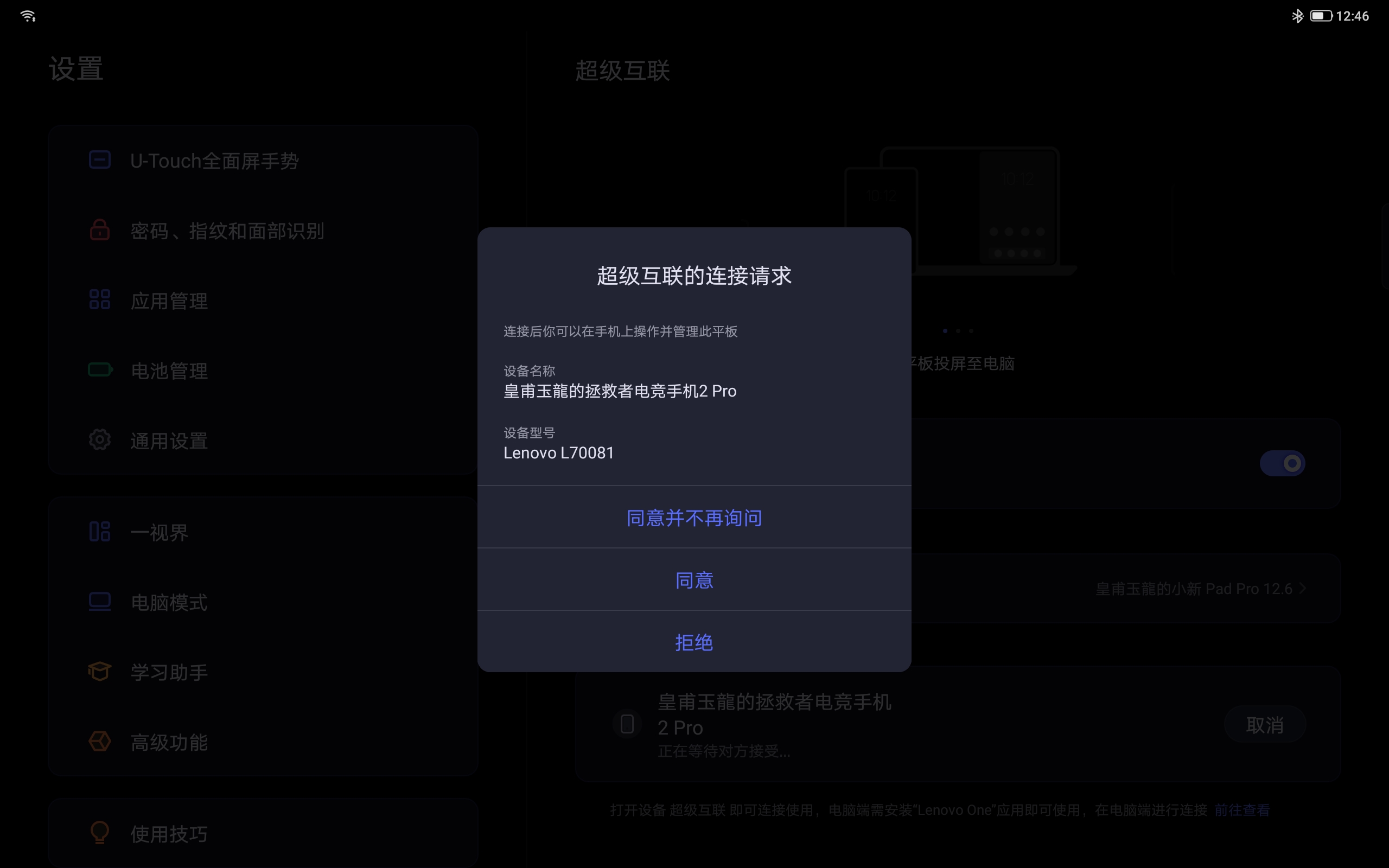Click the monitor icon for 电脑模式
This screenshot has height=868, width=1389.
[99, 602]
